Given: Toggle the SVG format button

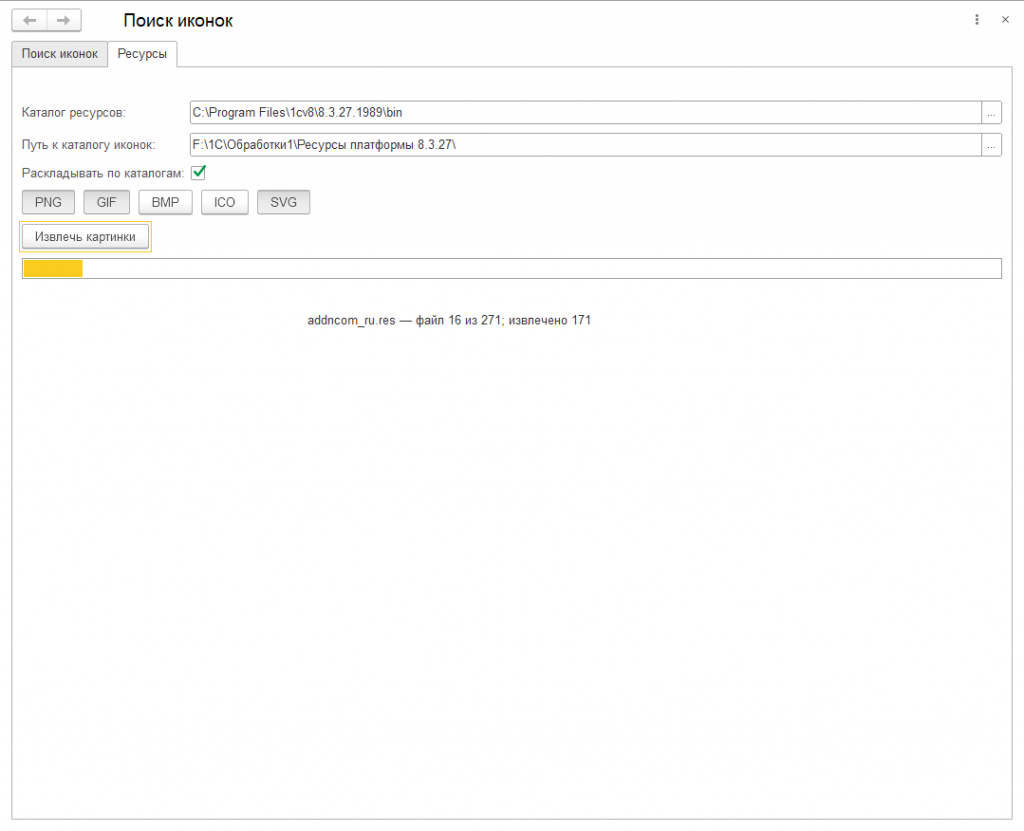Looking at the screenshot, I should (283, 202).
